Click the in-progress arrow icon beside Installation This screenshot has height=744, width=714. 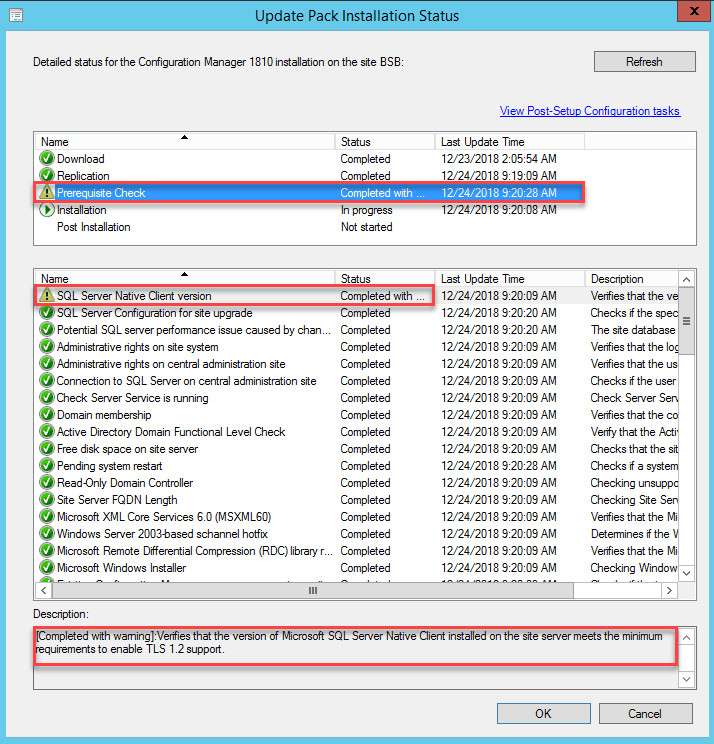click(x=46, y=210)
